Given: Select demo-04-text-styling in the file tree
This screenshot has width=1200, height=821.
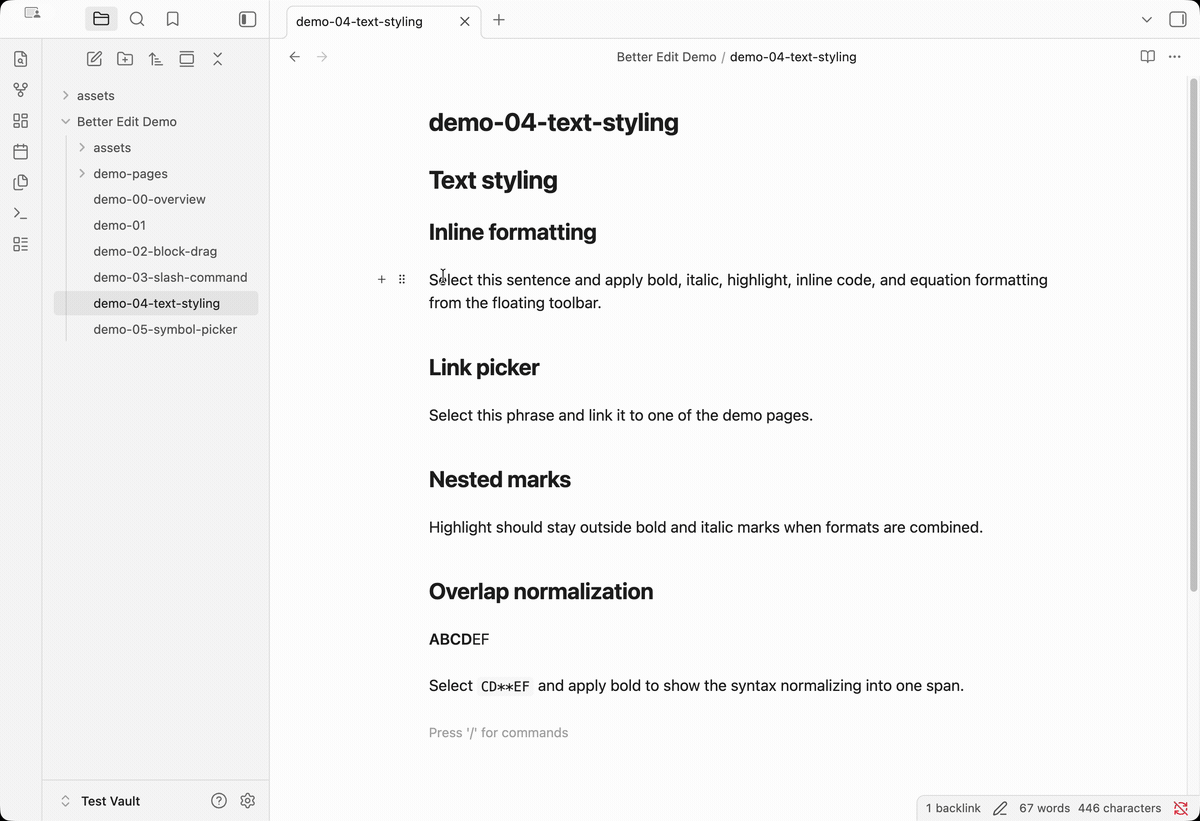Looking at the screenshot, I should coord(156,303).
